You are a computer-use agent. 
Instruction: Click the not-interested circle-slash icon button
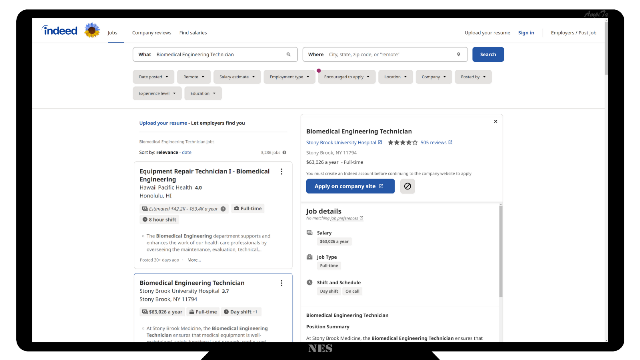point(407,186)
